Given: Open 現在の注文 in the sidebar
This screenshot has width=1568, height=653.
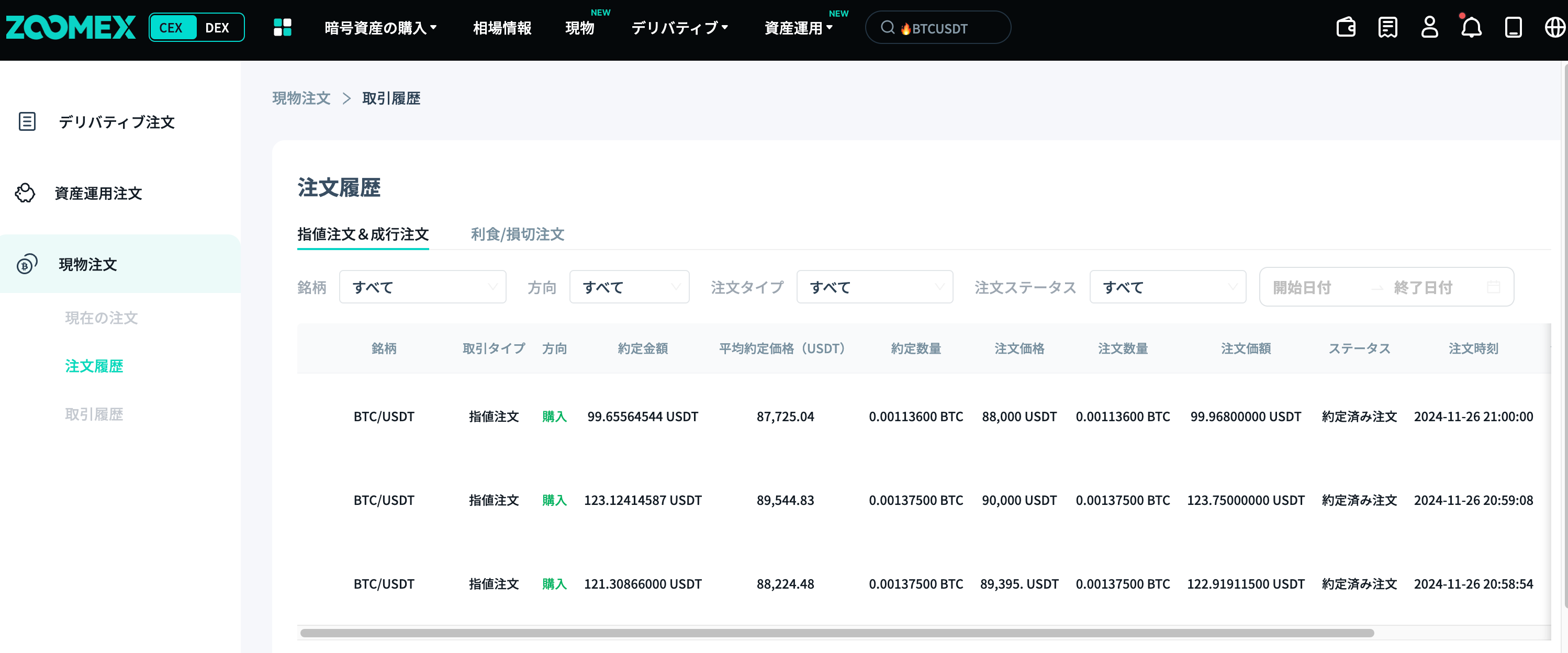Looking at the screenshot, I should coord(101,318).
